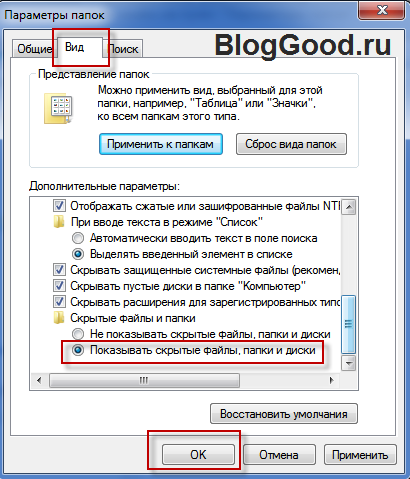
Task: Toggle Скрывать расширения для зарегистрированных типов
Action: point(59,302)
